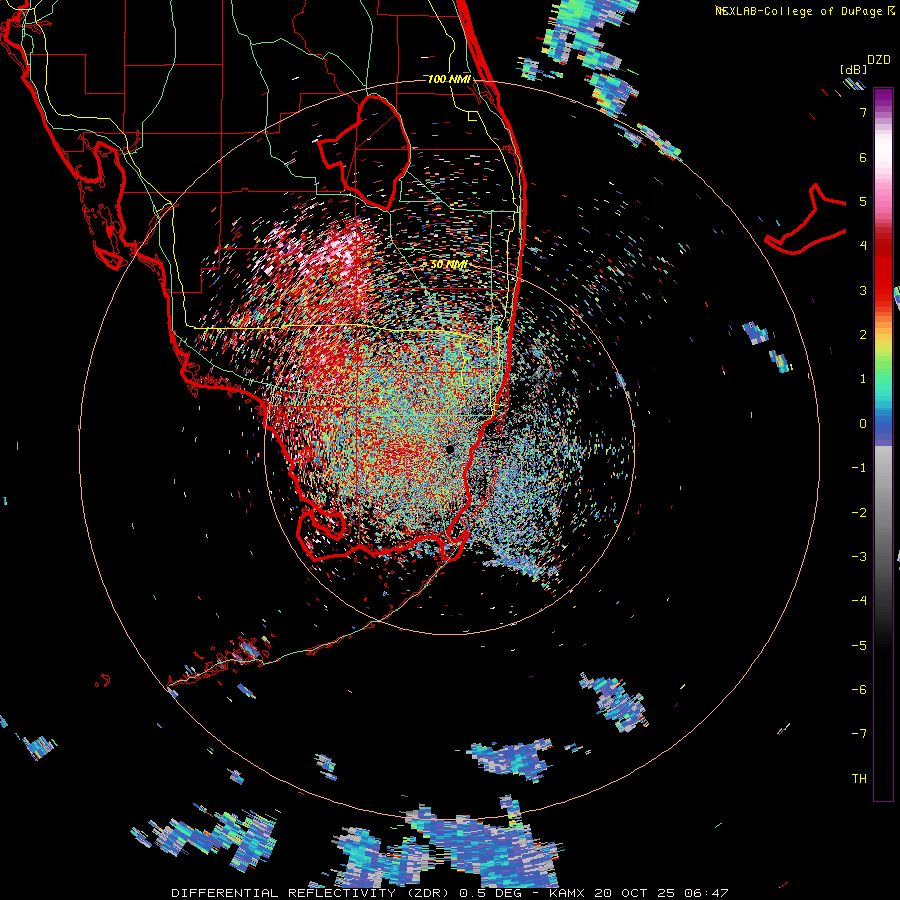The width and height of the screenshot is (900, 900).
Task: Click the -7 value on the scale
Action: (x=859, y=734)
